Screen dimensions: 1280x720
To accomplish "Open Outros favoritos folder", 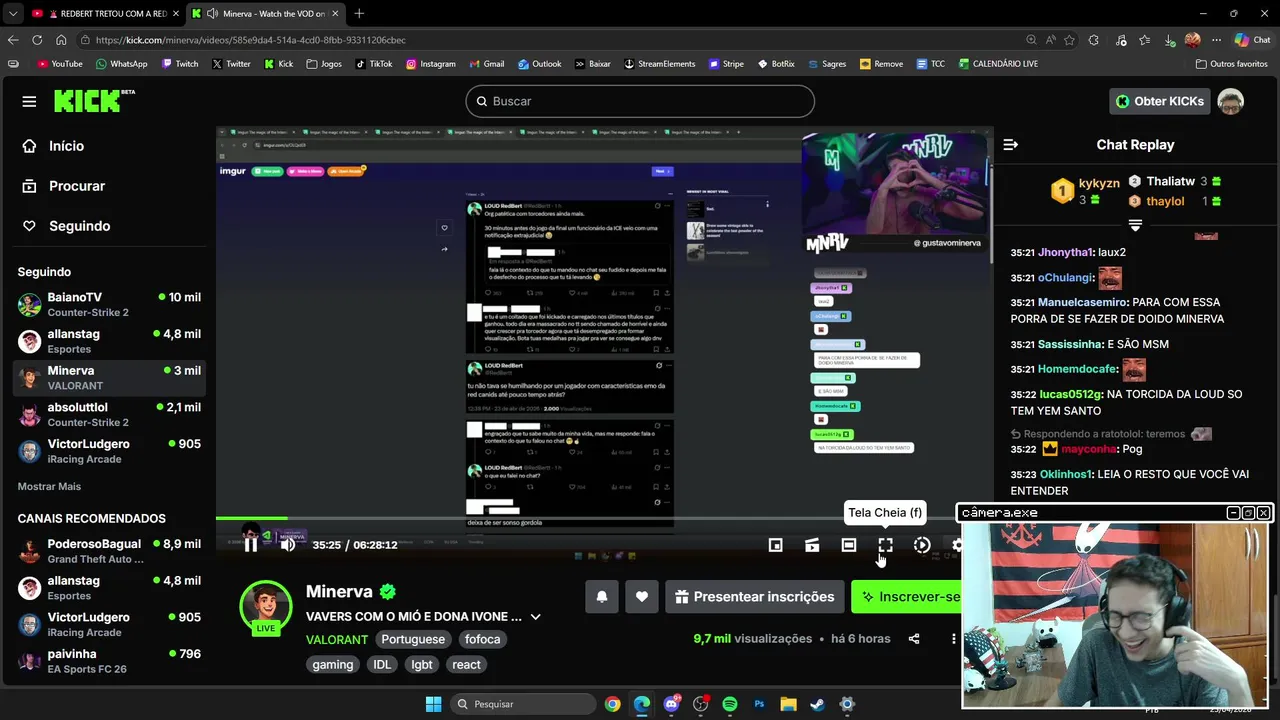I will pyautogui.click(x=1232, y=64).
